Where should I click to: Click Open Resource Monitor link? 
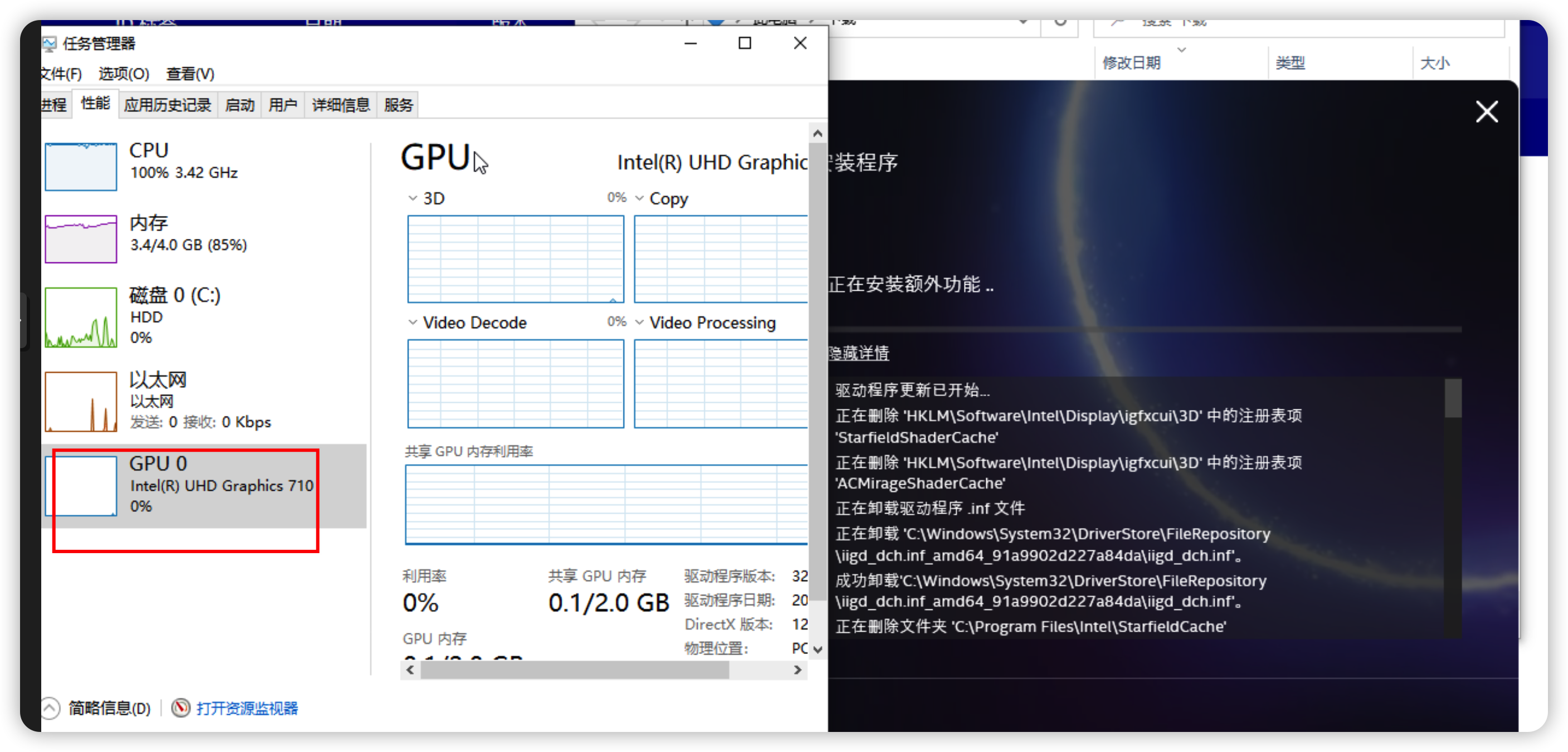[x=247, y=708]
